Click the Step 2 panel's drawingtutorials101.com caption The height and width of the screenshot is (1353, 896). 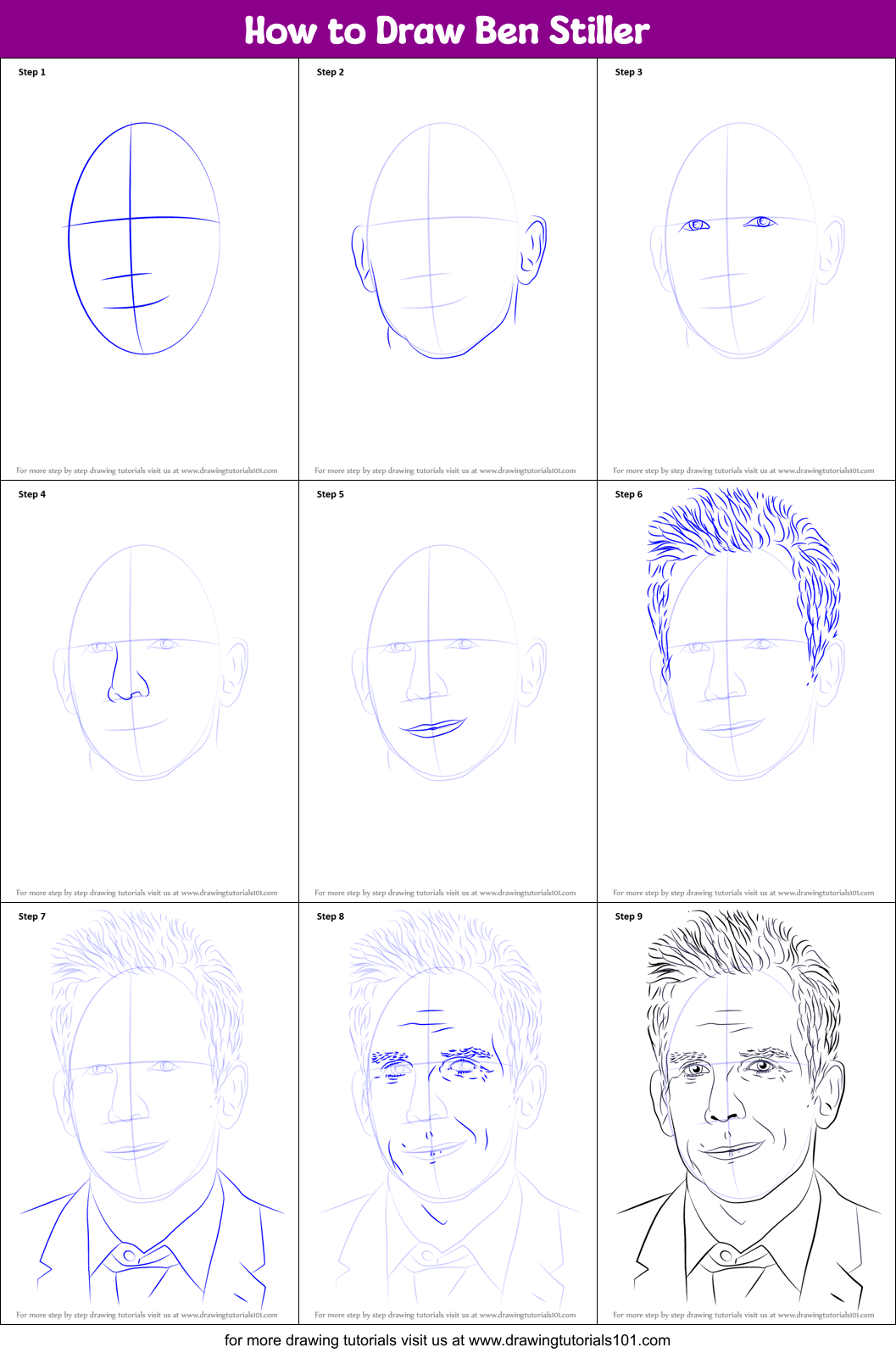pos(445,470)
